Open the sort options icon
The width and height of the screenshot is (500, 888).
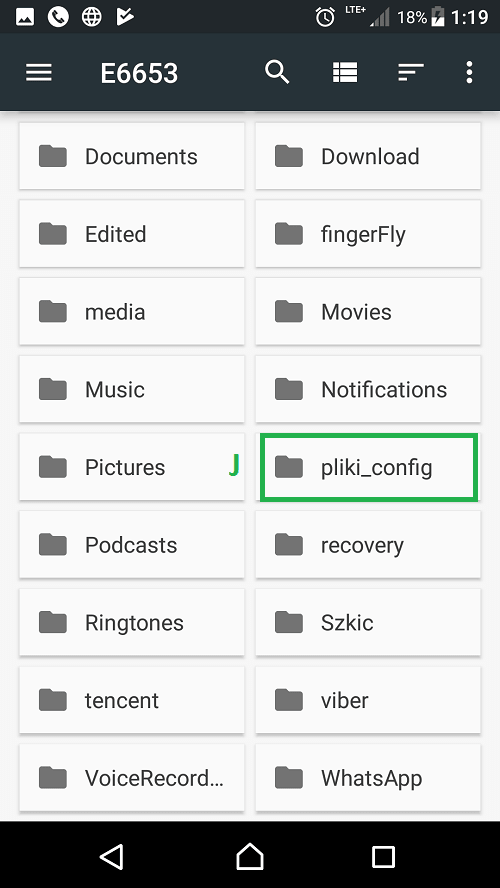tap(411, 72)
